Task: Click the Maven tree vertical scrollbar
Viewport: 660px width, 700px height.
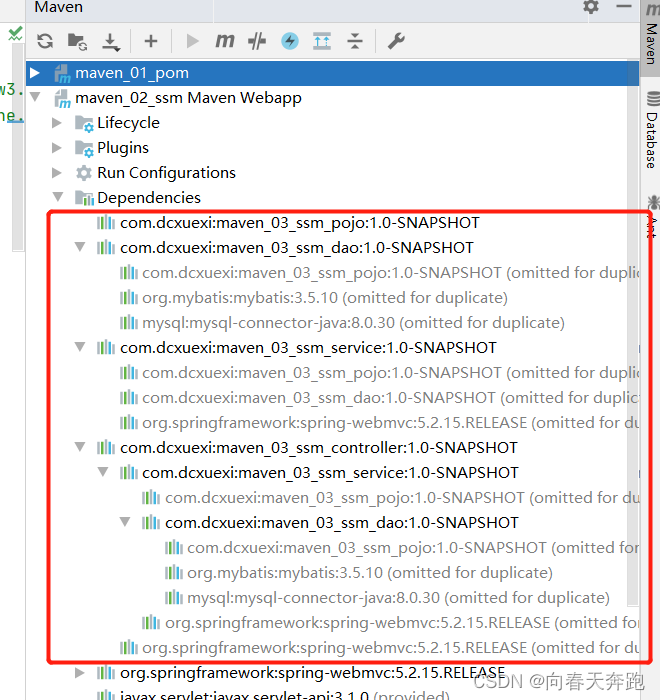Action: (x=633, y=335)
